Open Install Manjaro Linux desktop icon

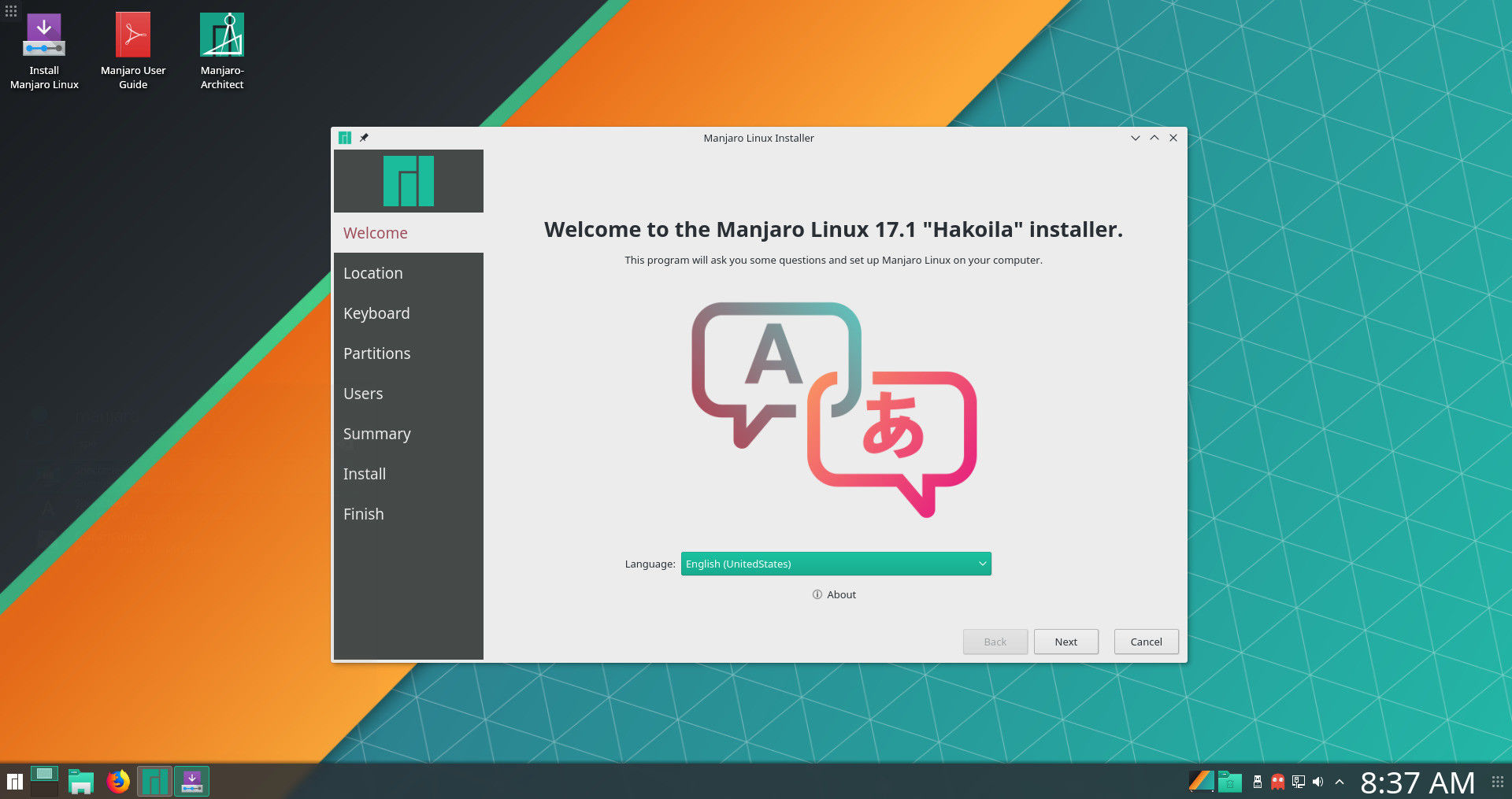44,52
